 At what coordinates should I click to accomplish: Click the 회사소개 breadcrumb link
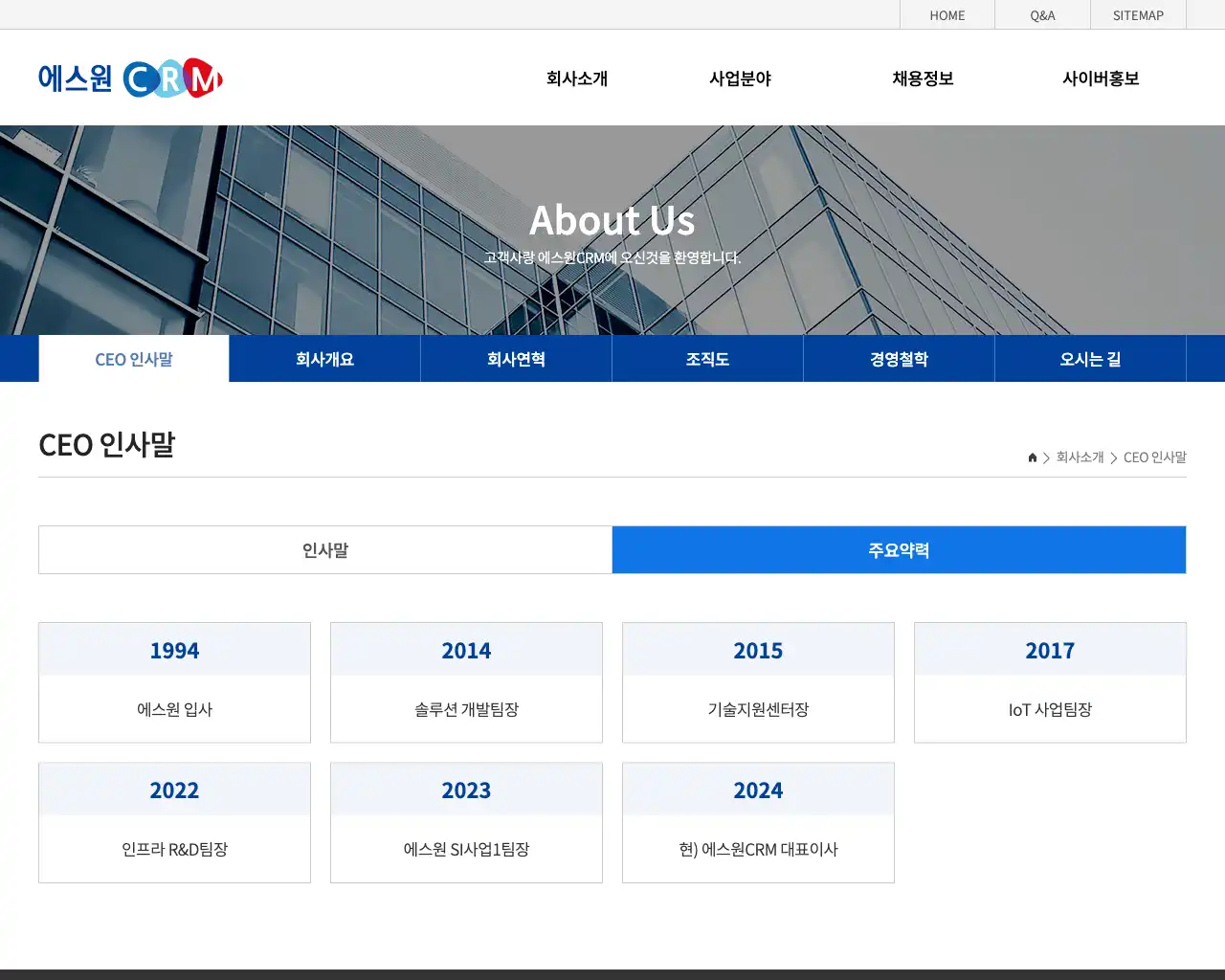[1079, 457]
